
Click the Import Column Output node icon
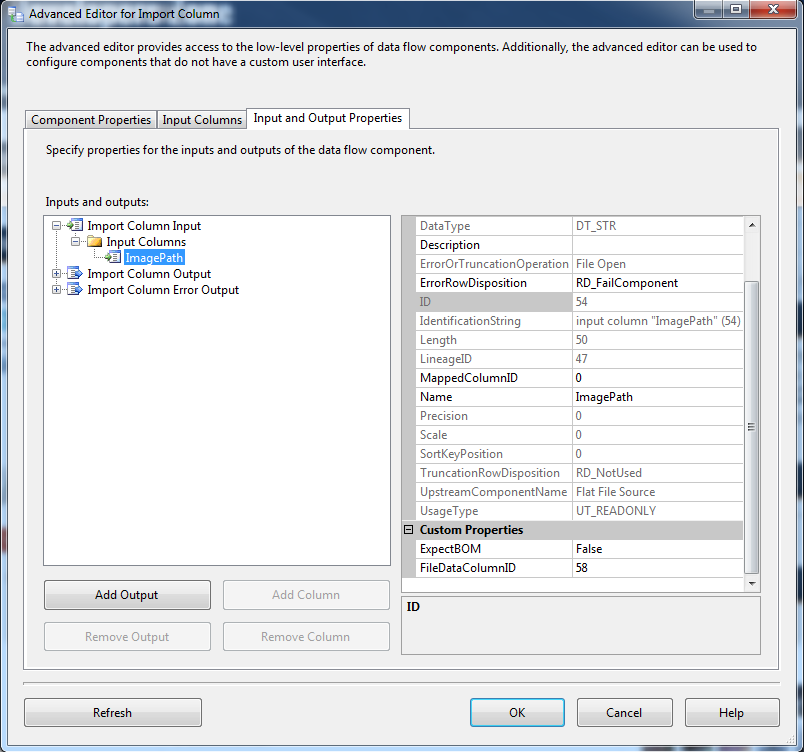(x=74, y=273)
